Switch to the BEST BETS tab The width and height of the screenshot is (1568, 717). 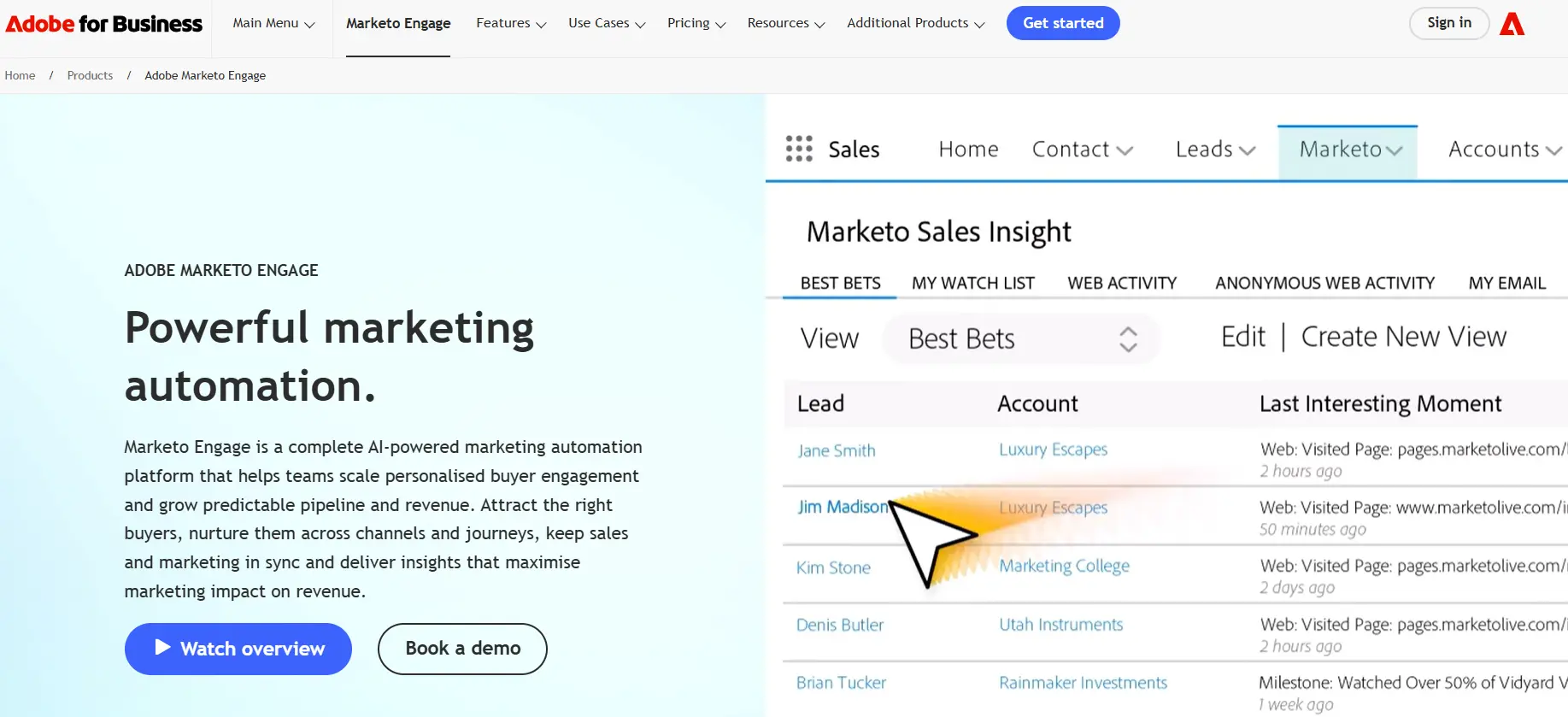(x=840, y=283)
